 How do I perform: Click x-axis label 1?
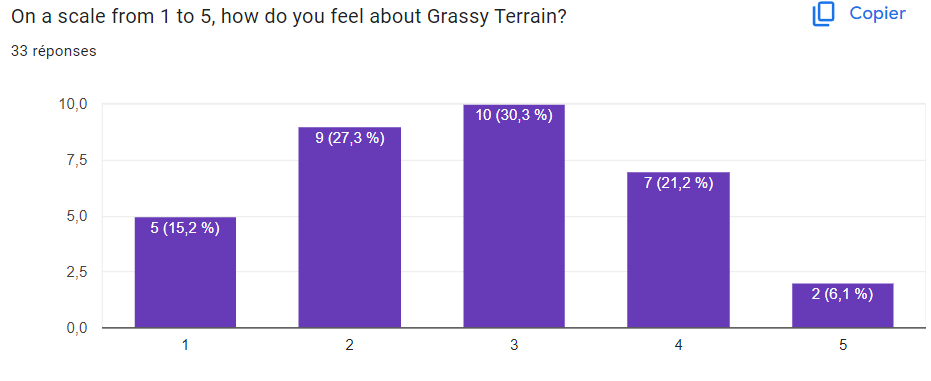coord(185,345)
